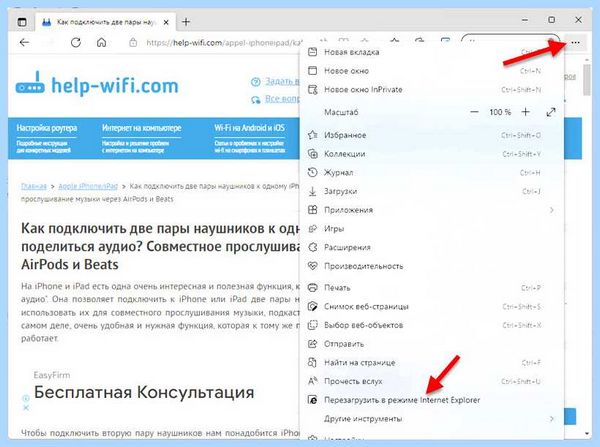Click the page vertical scrollbar thumb
Image resolution: width=600 pixels, height=447 pixels.
pyautogui.click(x=587, y=80)
